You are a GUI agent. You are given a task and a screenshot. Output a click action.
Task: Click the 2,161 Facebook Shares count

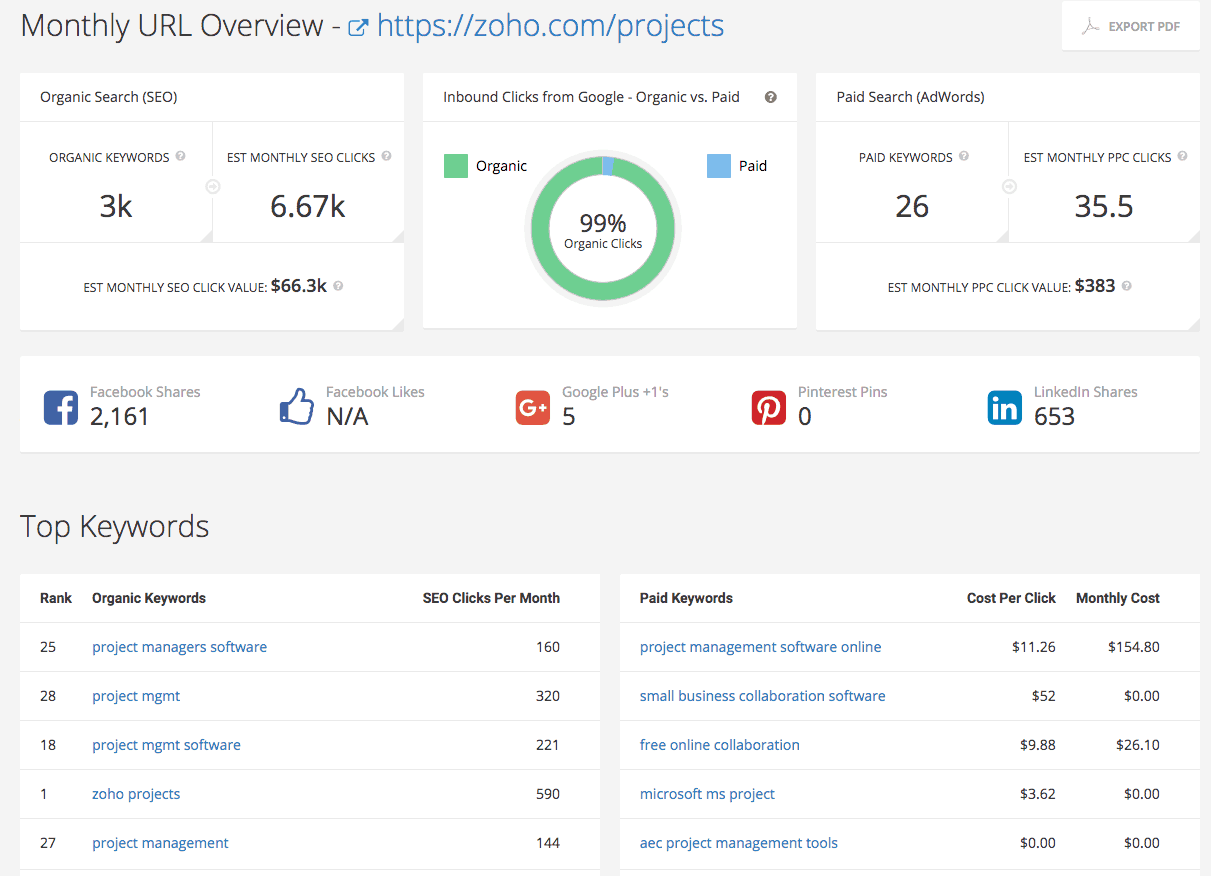[x=119, y=417]
